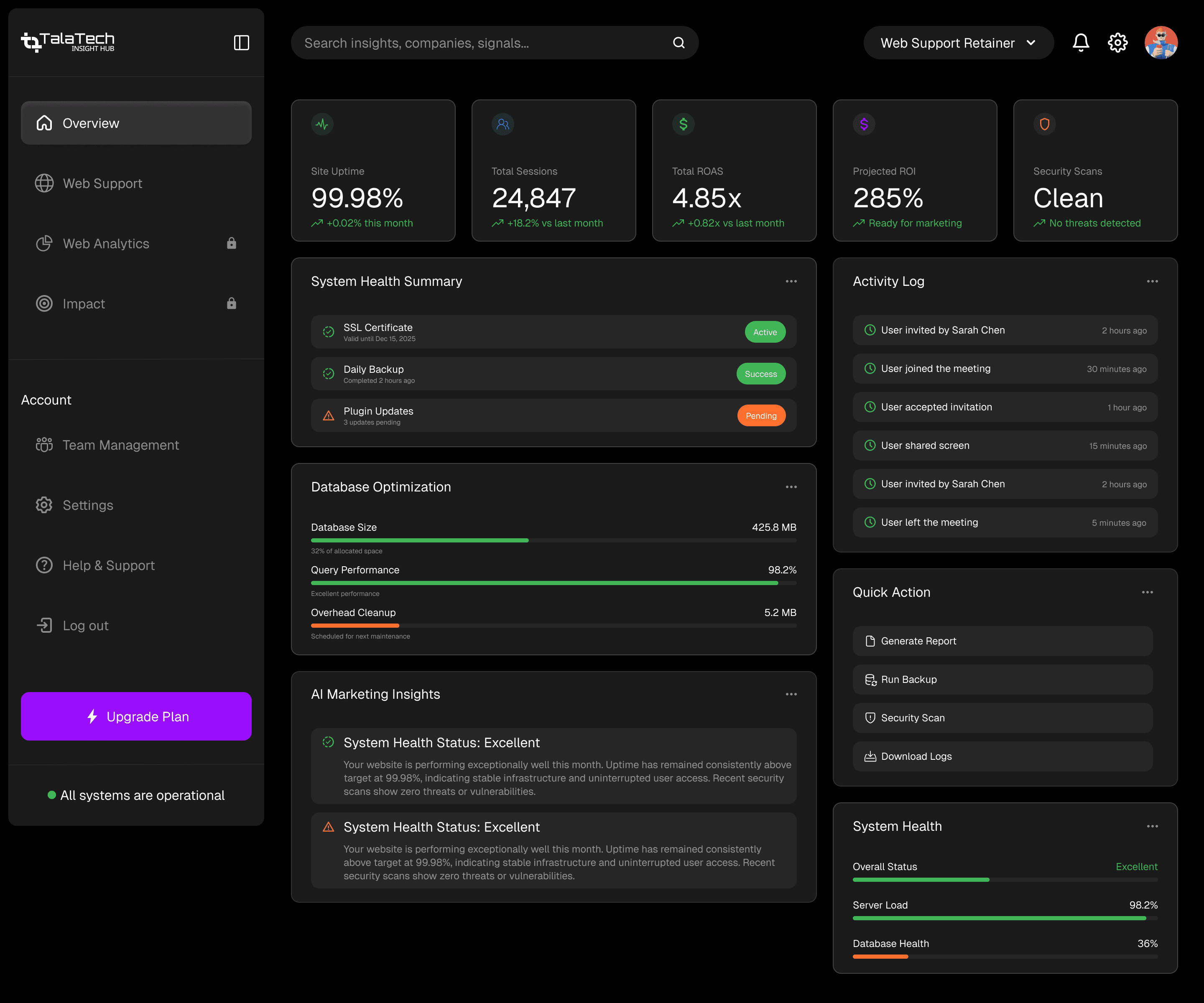Screen dimensions: 1204x1003
Task: Open Settings in Account section
Action: 136,505
